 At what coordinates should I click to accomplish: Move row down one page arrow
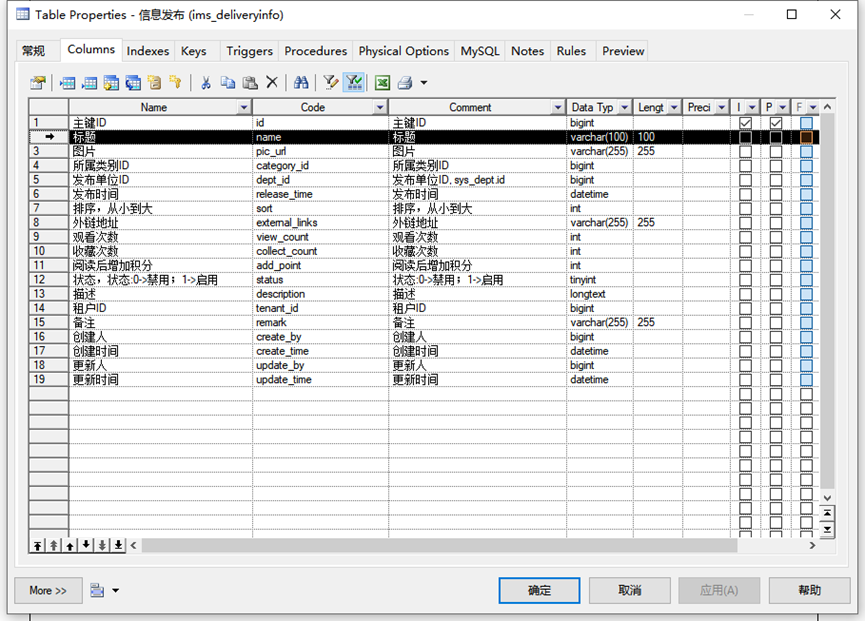[102, 545]
